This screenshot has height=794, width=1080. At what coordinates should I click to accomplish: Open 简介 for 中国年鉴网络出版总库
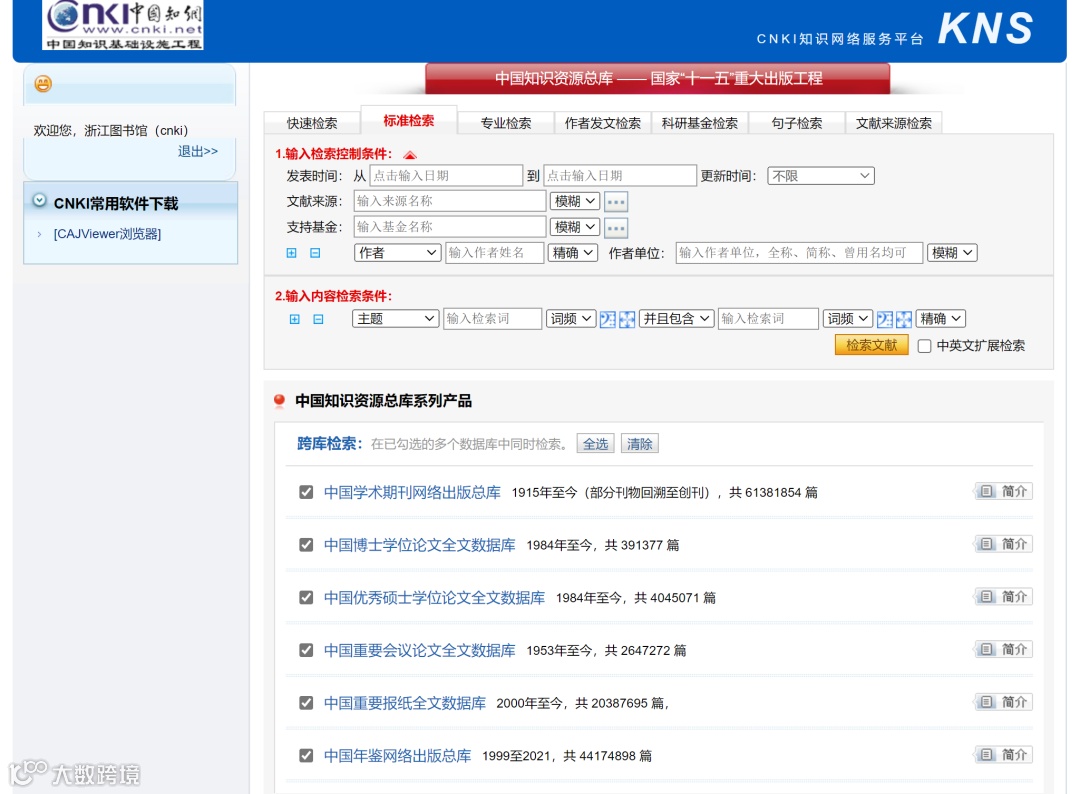(1004, 755)
